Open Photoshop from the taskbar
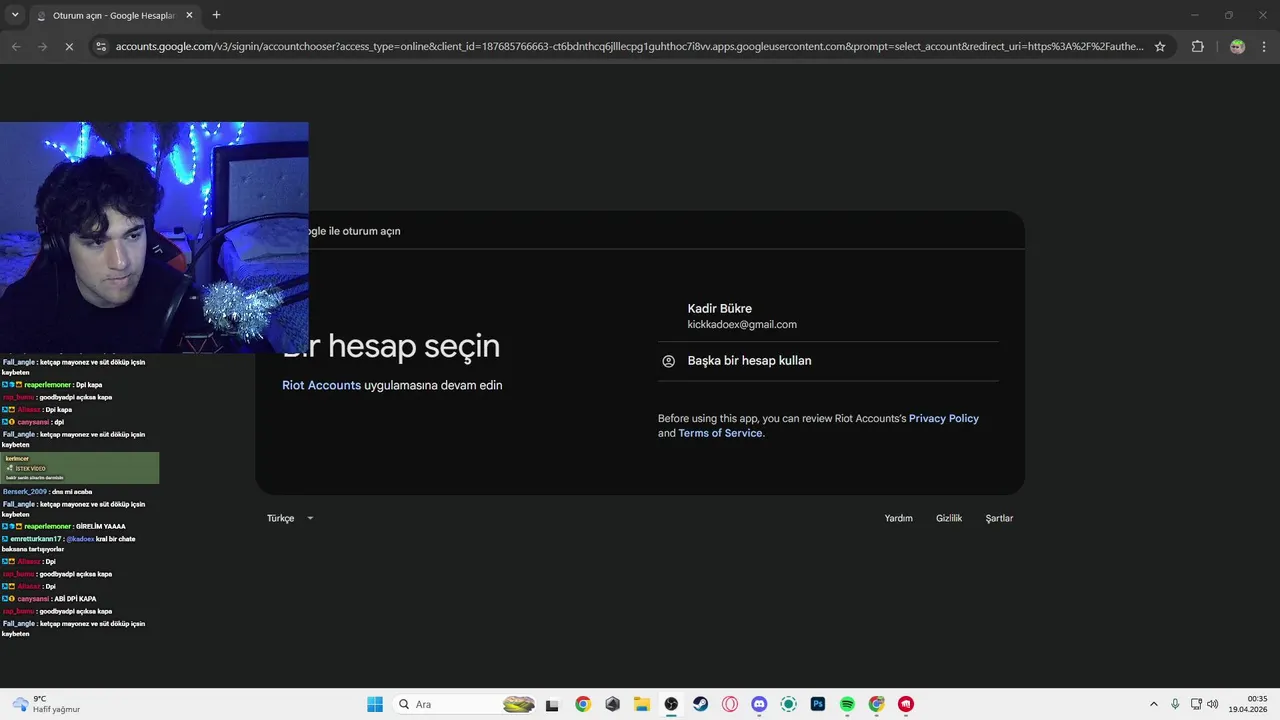This screenshot has width=1280, height=720. (818, 704)
